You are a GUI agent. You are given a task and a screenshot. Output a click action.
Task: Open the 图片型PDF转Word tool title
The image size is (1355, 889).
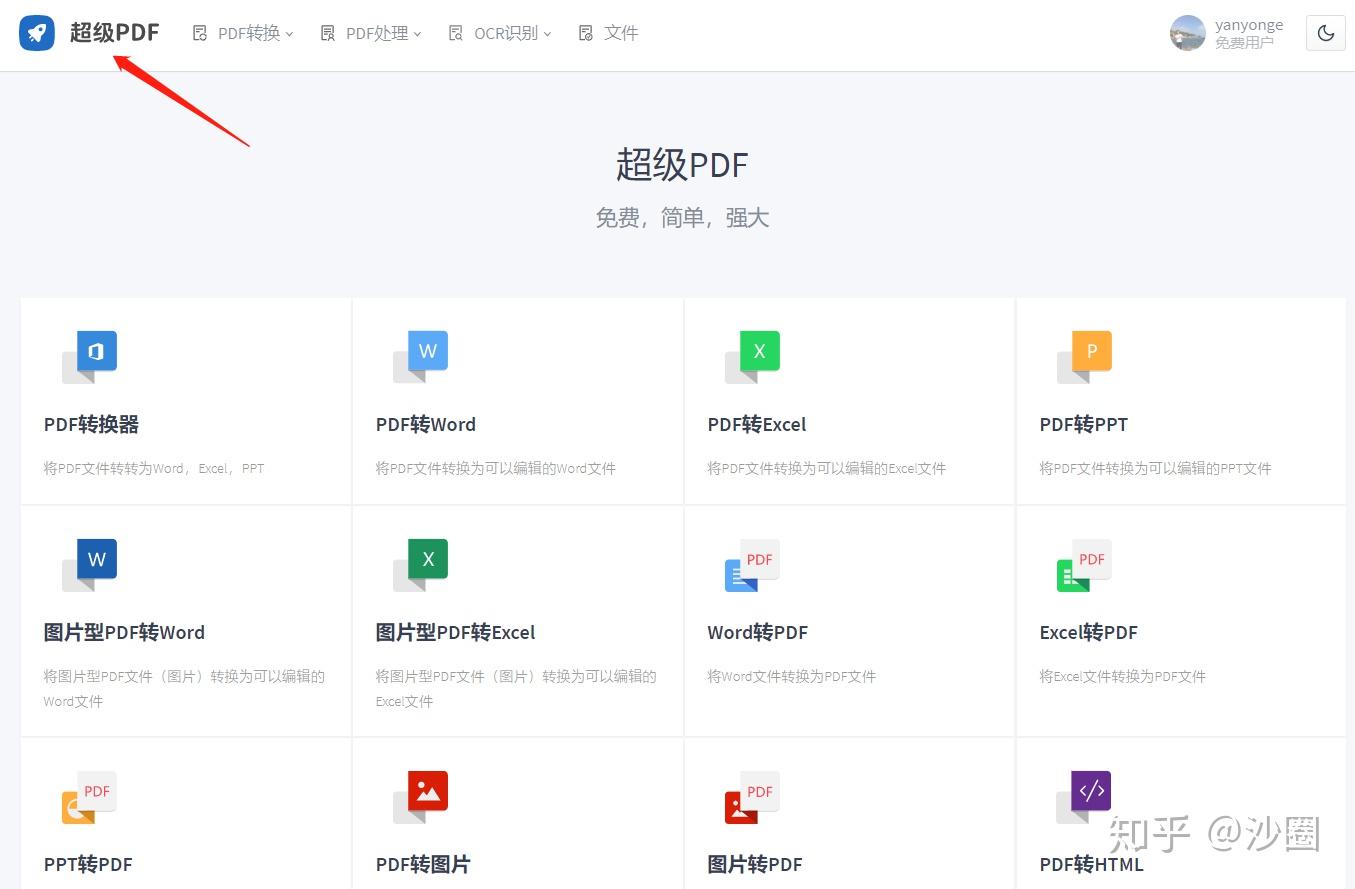pyautogui.click(x=124, y=632)
